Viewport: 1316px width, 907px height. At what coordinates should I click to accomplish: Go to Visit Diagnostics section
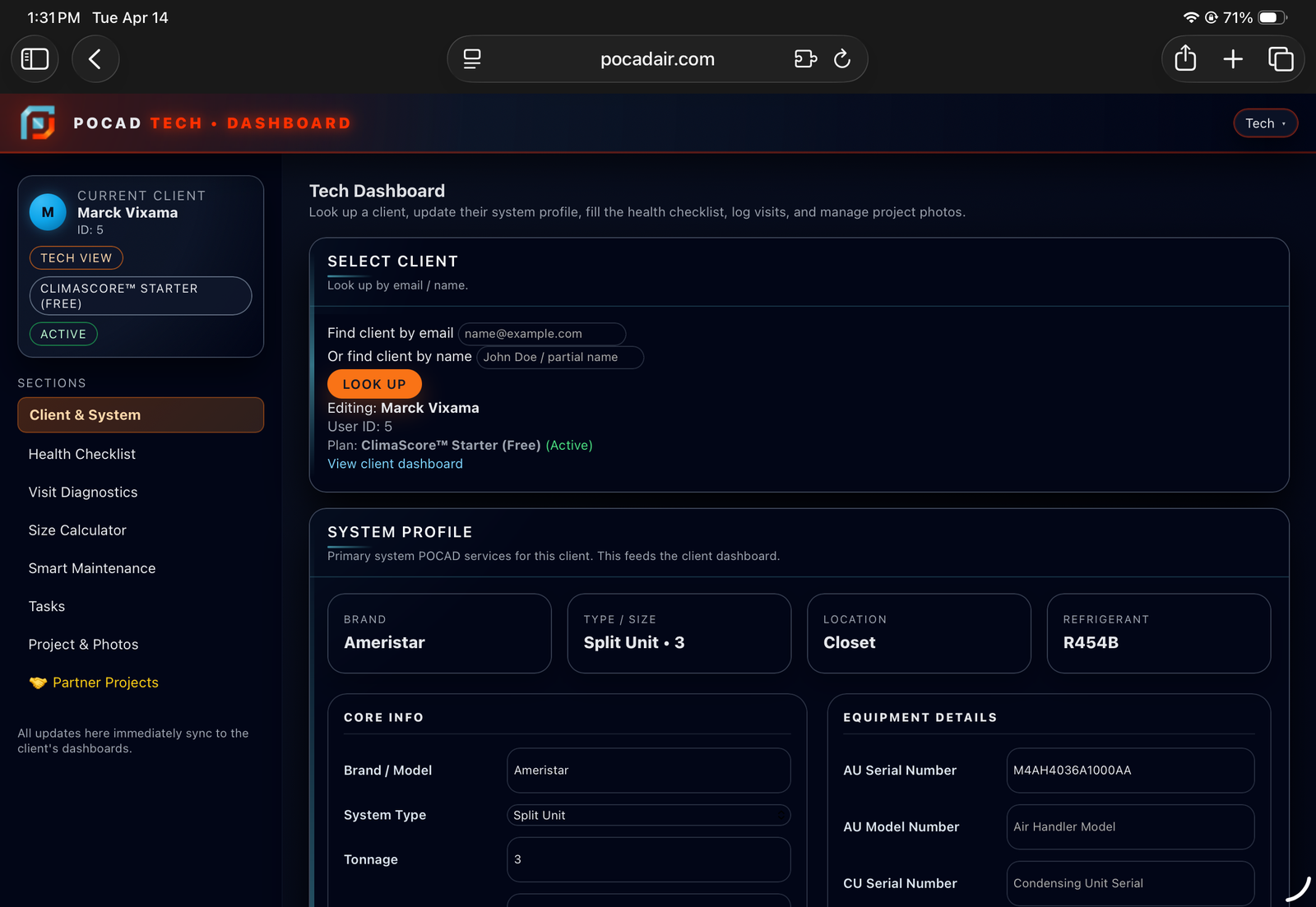pyautogui.click(x=83, y=493)
